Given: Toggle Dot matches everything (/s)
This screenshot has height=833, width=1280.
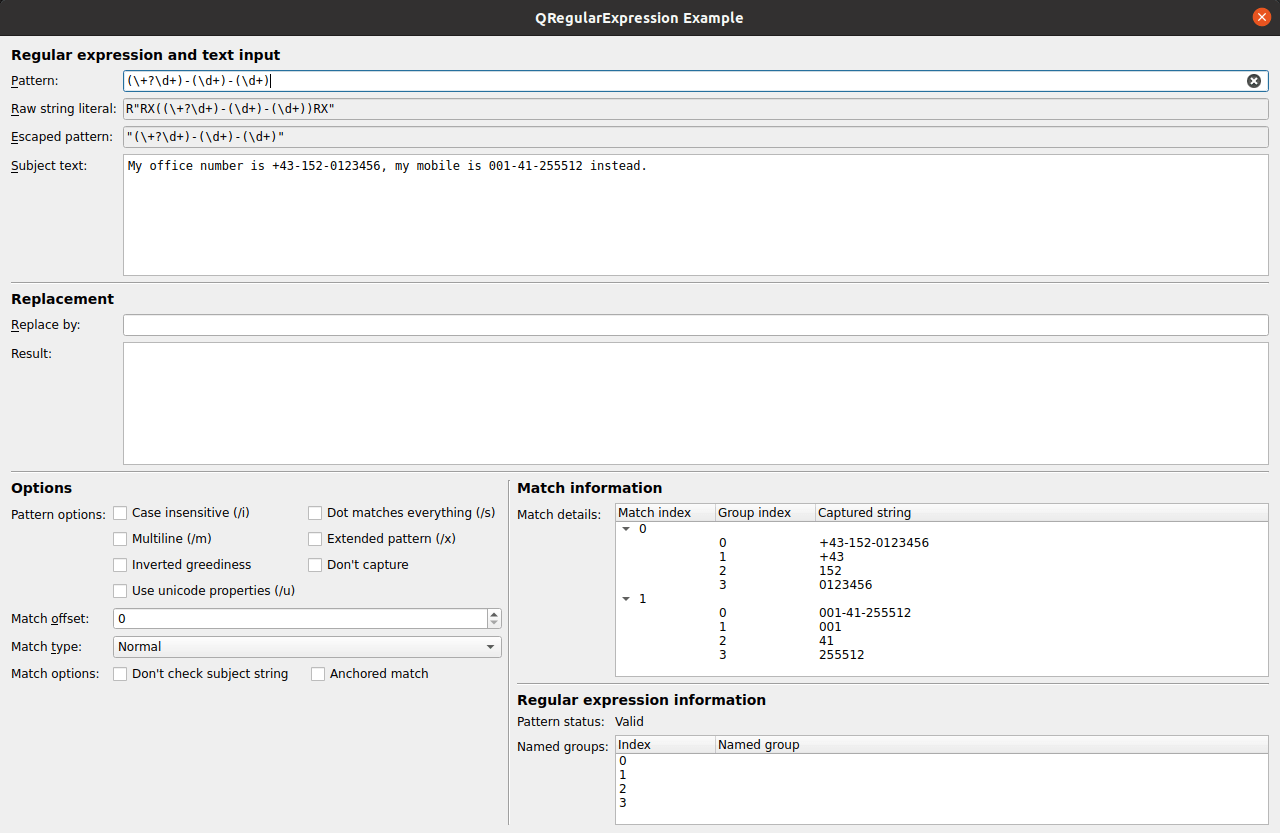Looking at the screenshot, I should point(316,513).
